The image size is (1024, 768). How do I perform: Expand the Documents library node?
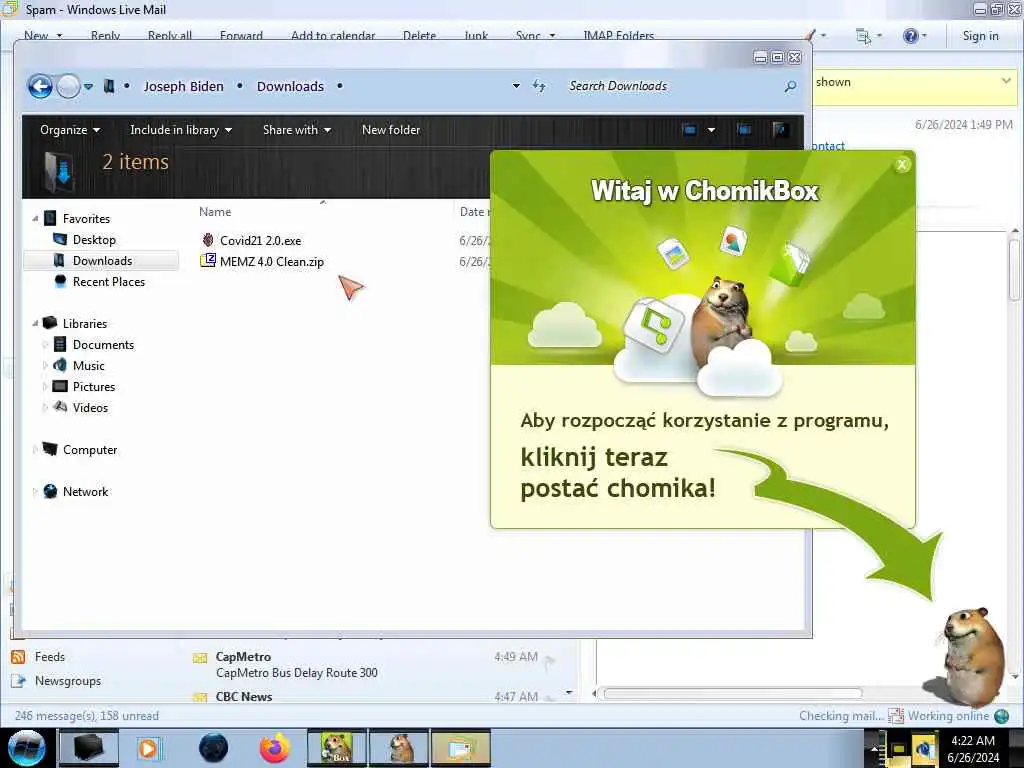44,345
